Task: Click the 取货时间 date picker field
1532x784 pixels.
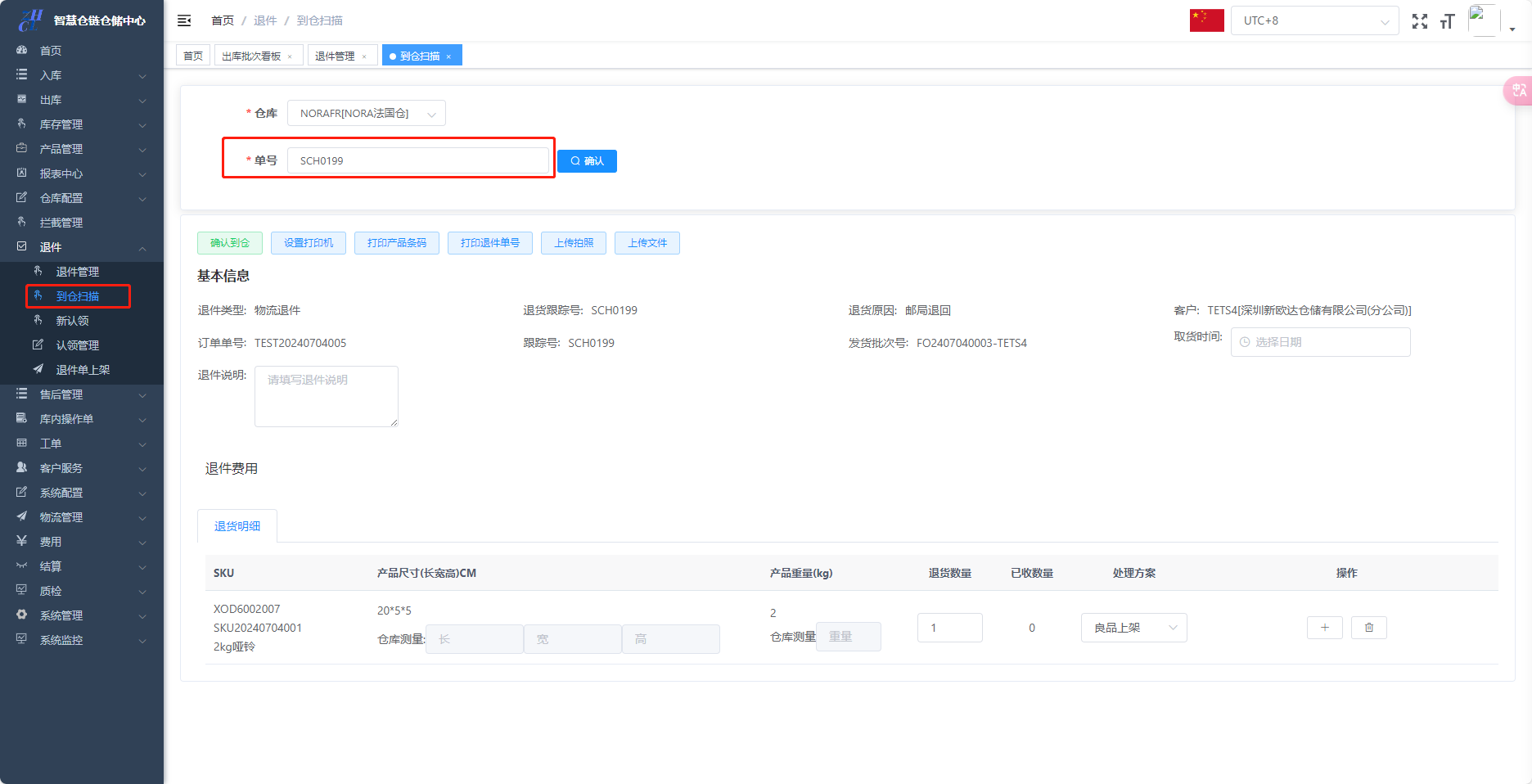Action: (x=1320, y=342)
